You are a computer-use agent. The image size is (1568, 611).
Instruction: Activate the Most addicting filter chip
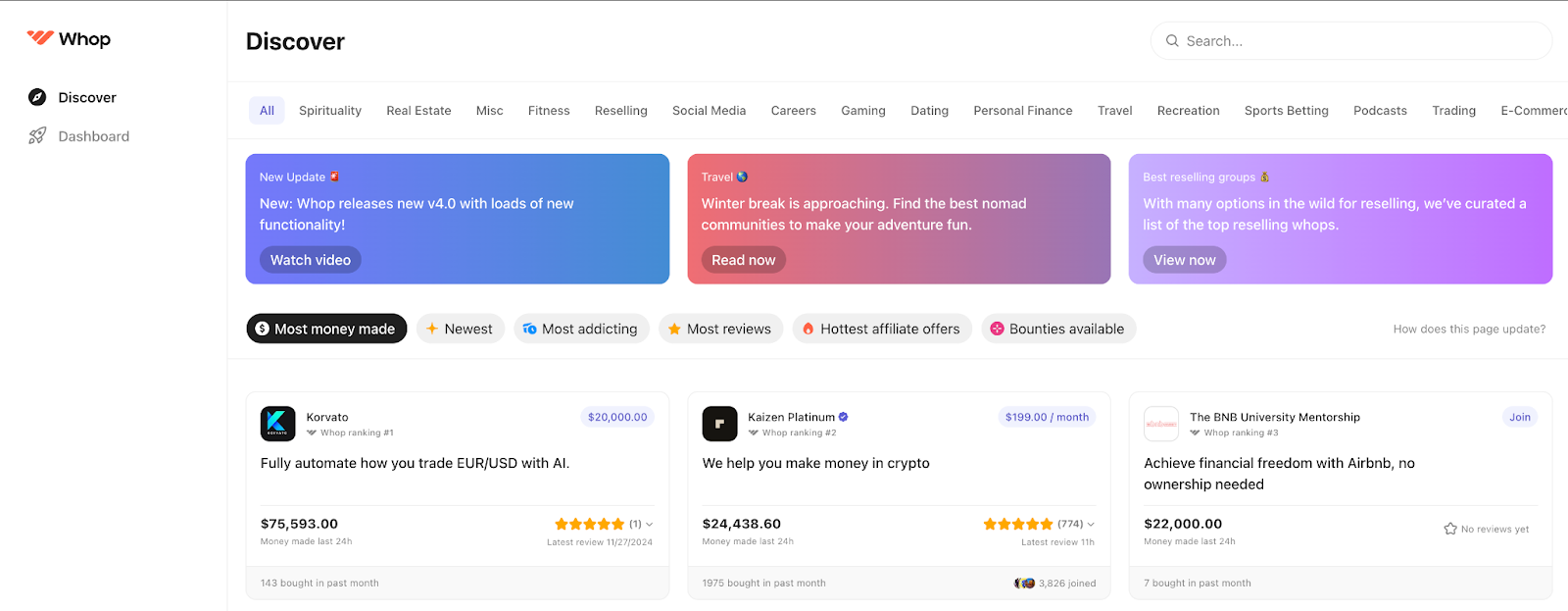coord(582,329)
